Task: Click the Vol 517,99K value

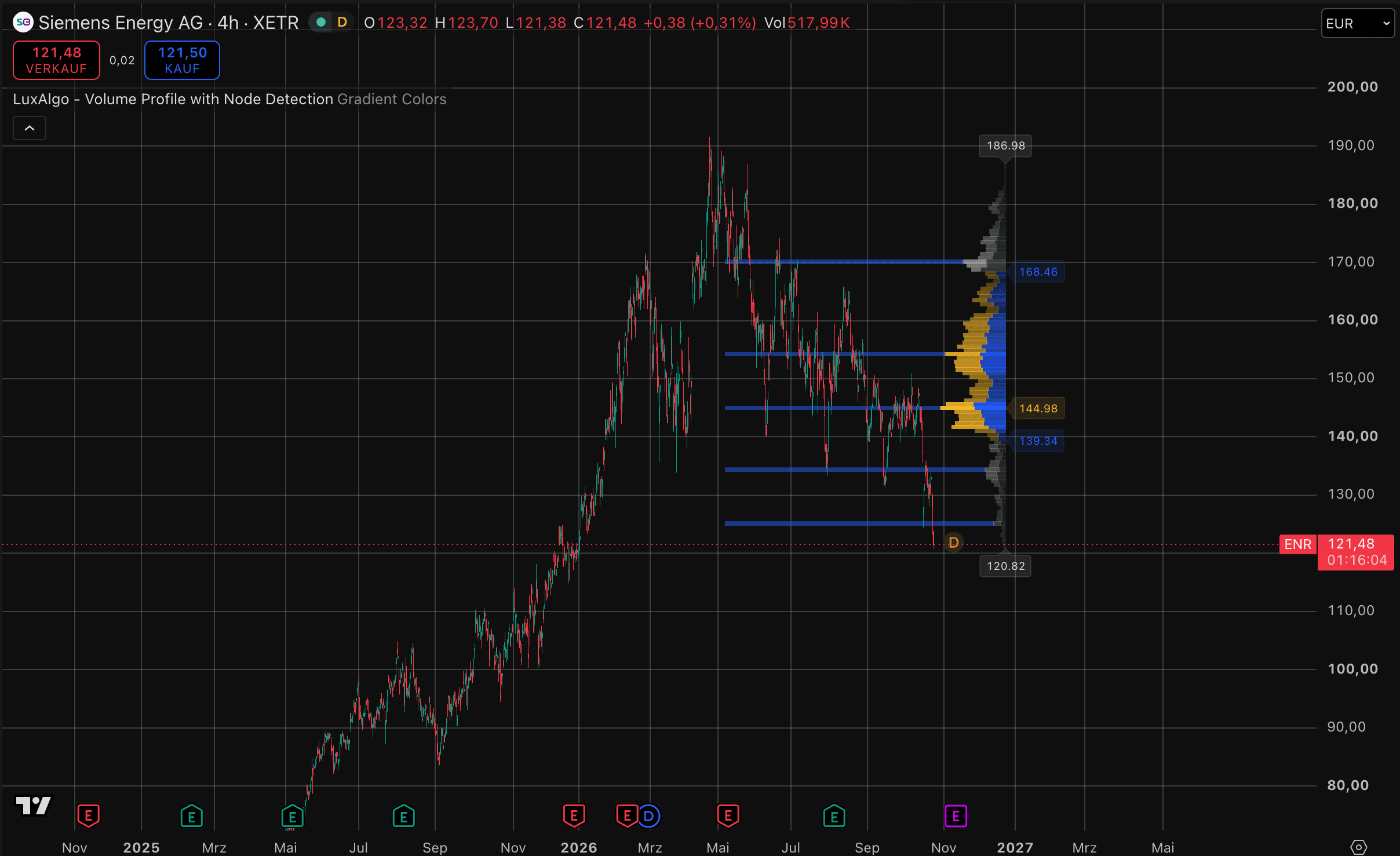Action: point(807,23)
